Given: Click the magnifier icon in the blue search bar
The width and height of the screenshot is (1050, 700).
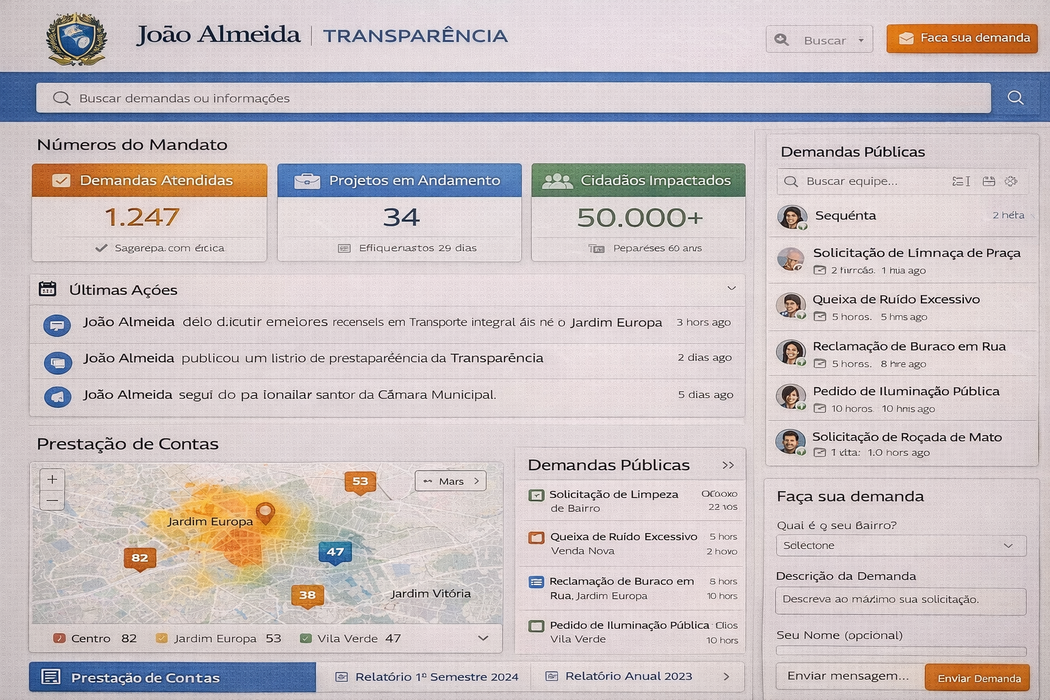Looking at the screenshot, I should (1015, 98).
